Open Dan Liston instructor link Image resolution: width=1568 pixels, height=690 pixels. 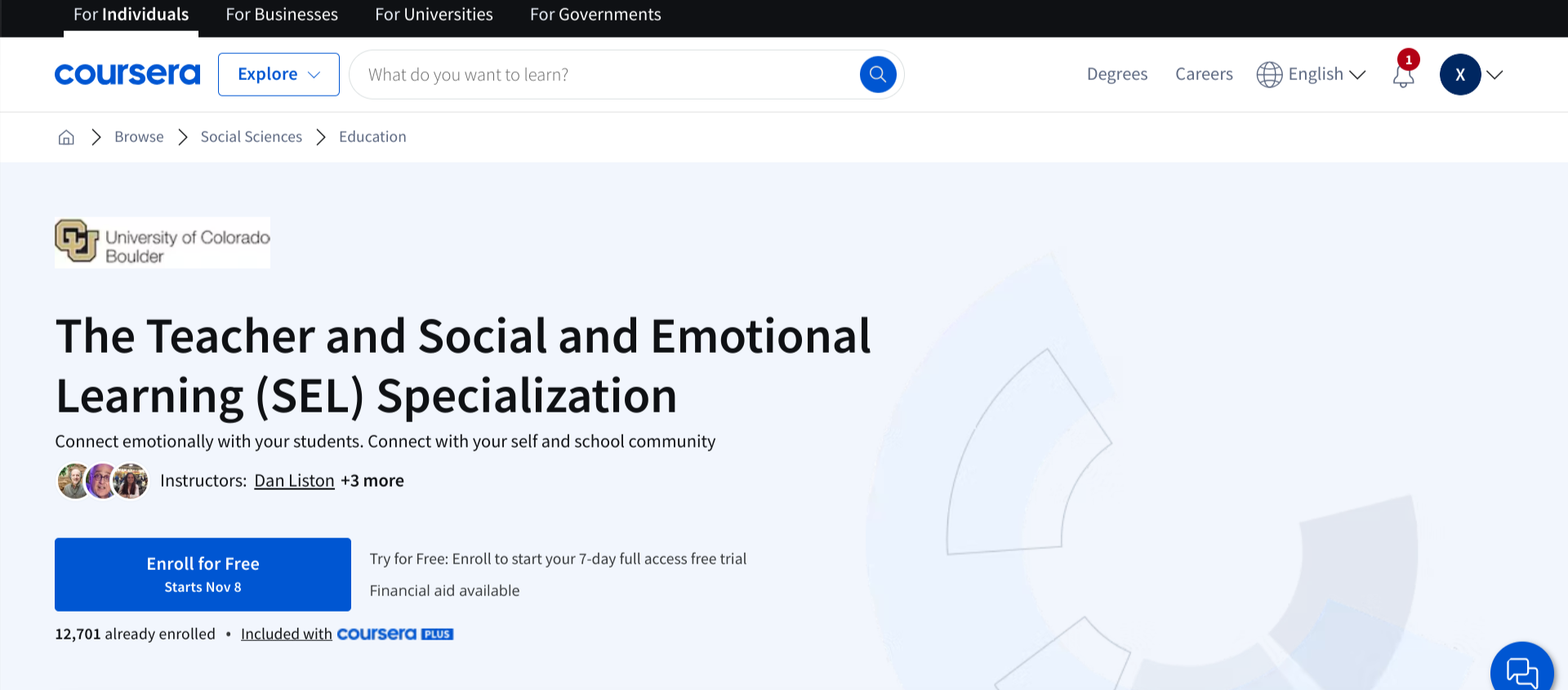coord(294,481)
